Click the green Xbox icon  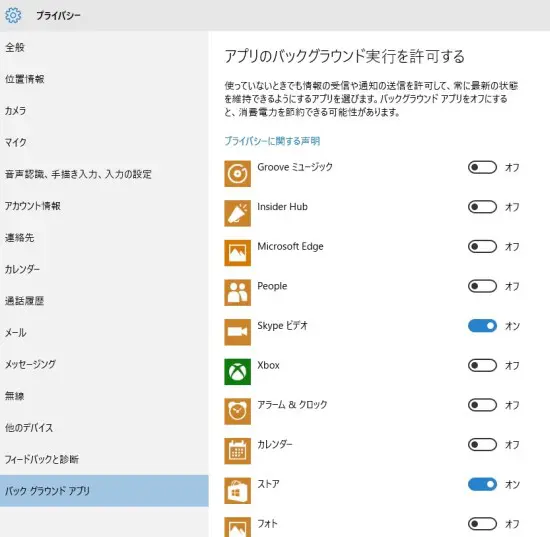pyautogui.click(x=237, y=372)
